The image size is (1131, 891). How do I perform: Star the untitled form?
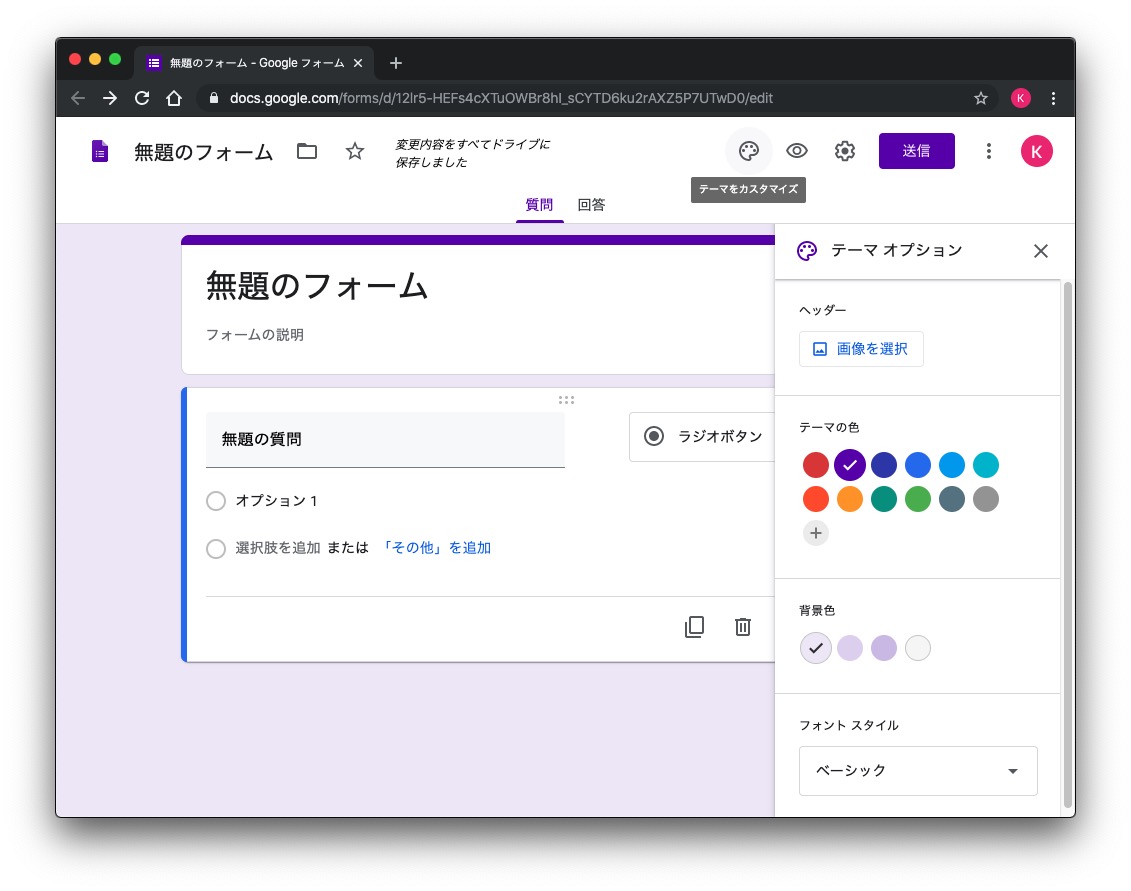[x=355, y=151]
